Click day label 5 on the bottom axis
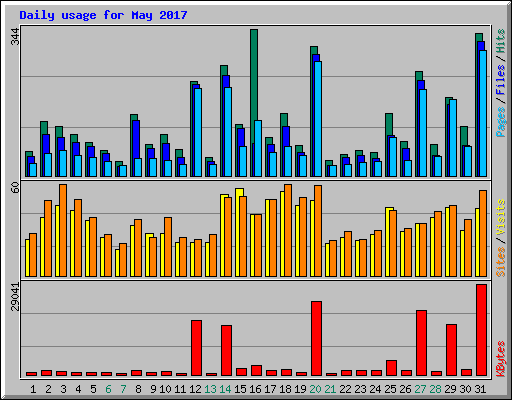Screen dimensions: 512x400 click(93, 389)
